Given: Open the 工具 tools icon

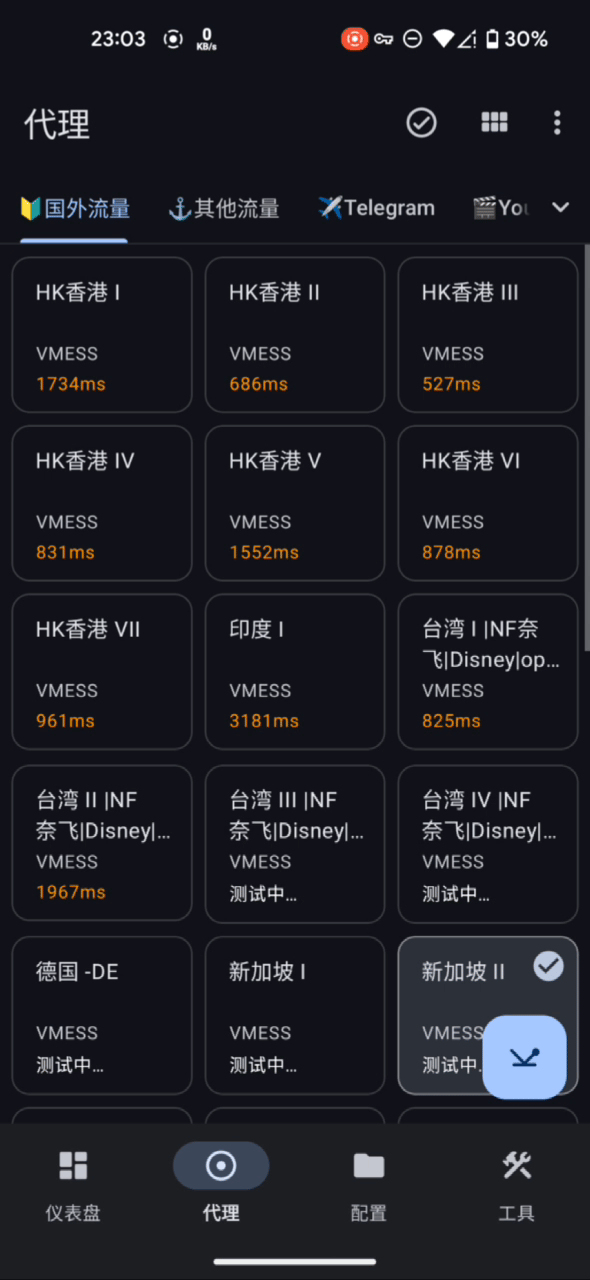Looking at the screenshot, I should click(x=517, y=1165).
